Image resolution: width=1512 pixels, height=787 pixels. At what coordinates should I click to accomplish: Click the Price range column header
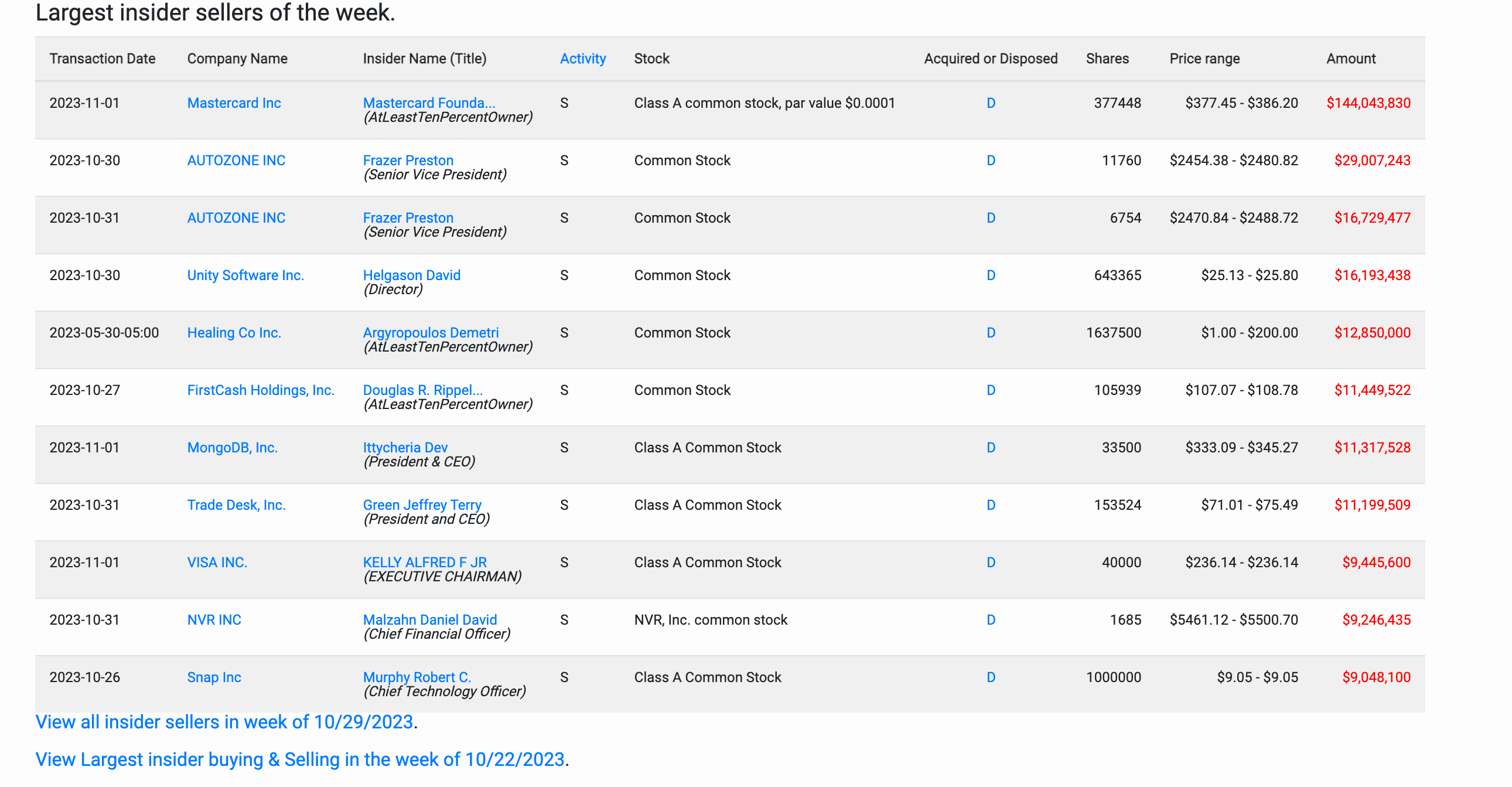click(x=1204, y=59)
